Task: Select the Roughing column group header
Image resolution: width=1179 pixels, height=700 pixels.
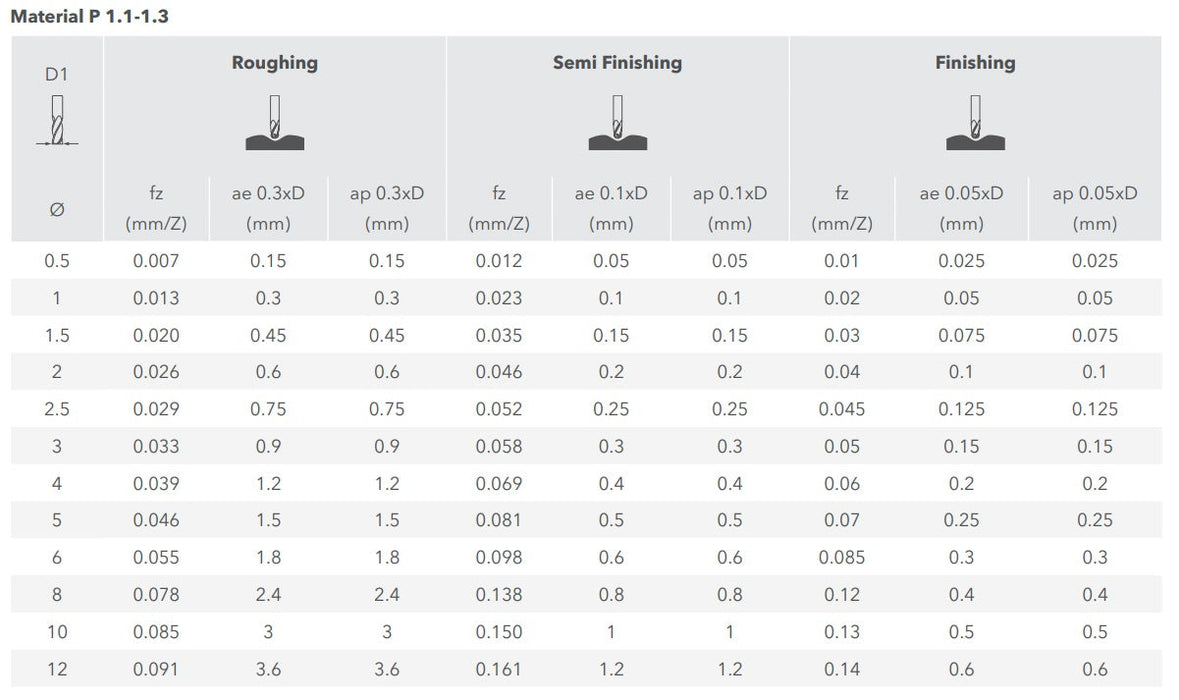Action: [x=274, y=63]
